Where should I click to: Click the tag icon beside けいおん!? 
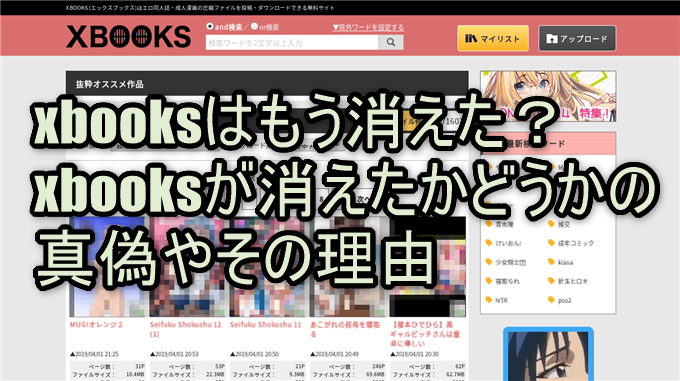point(489,243)
